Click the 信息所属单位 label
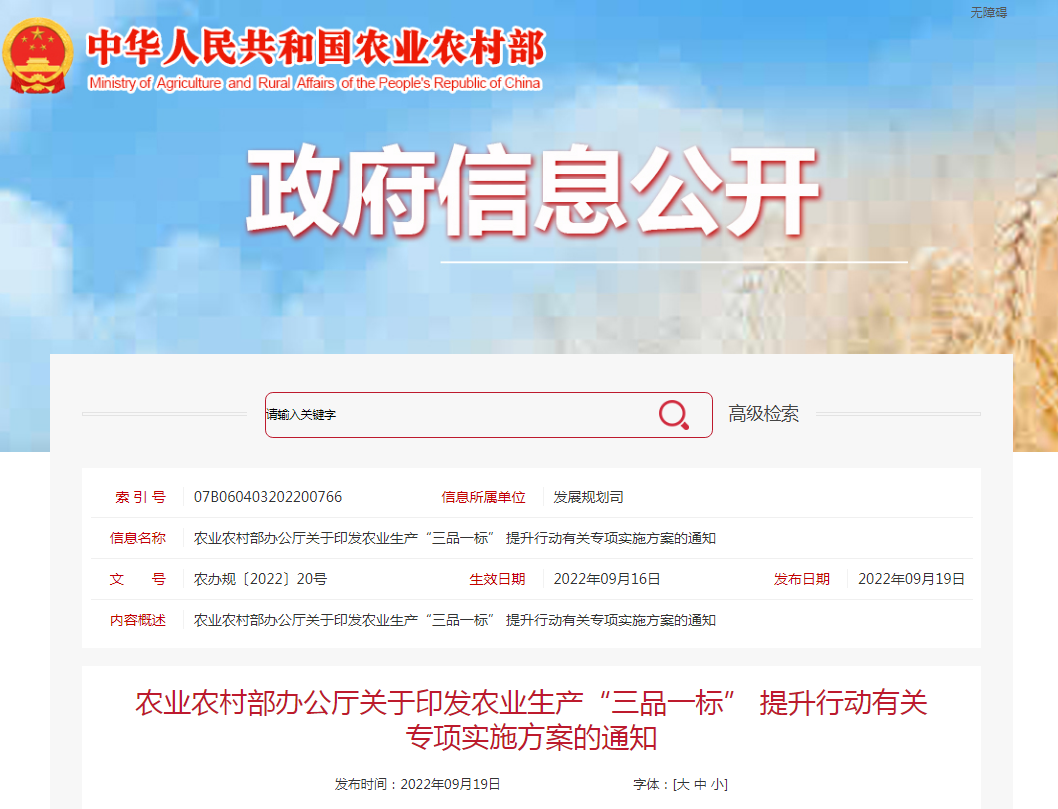Viewport: 1058px width, 809px height. [483, 497]
